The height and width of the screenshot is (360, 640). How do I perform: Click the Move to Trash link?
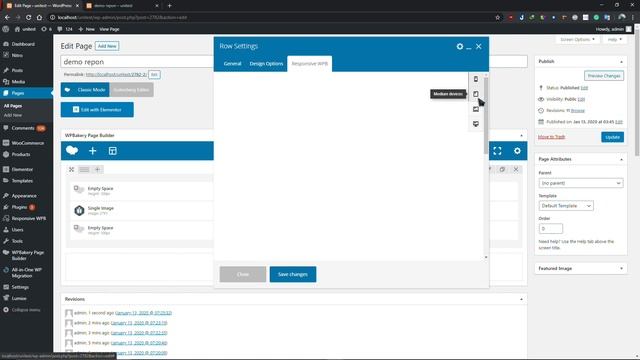(551, 137)
